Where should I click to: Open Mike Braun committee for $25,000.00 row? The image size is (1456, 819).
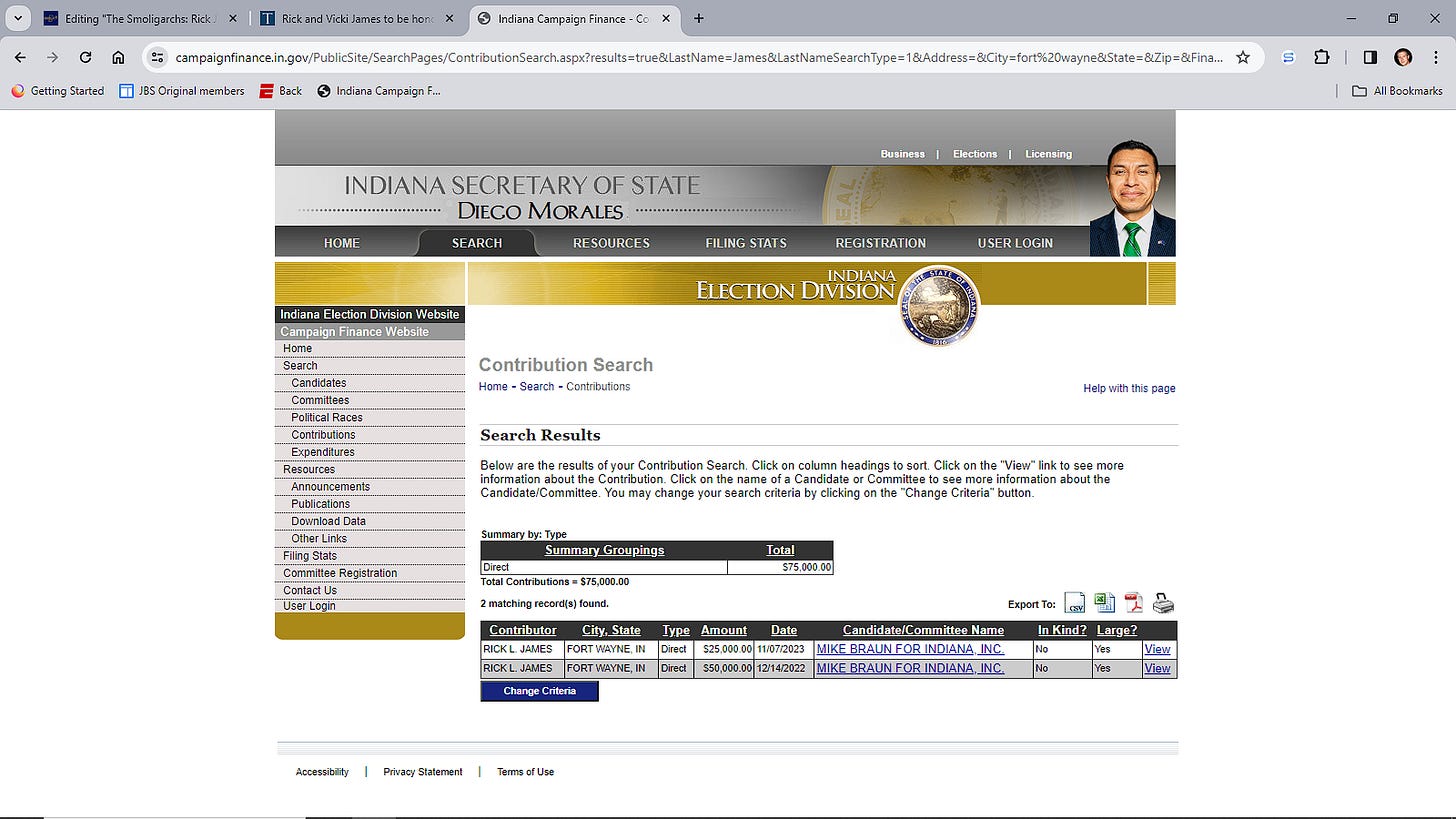[x=910, y=649]
